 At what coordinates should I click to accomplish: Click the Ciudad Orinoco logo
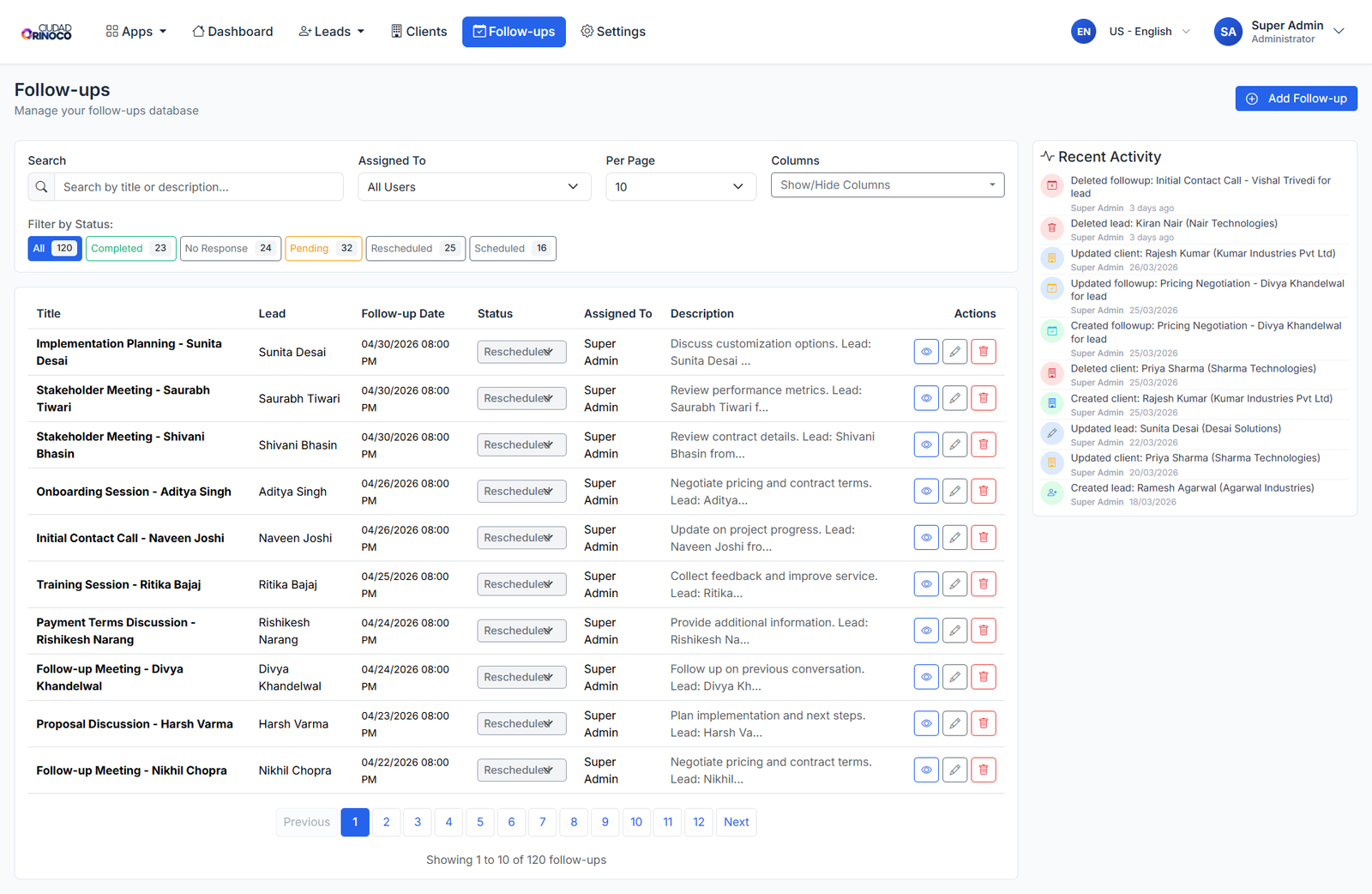coord(47,32)
